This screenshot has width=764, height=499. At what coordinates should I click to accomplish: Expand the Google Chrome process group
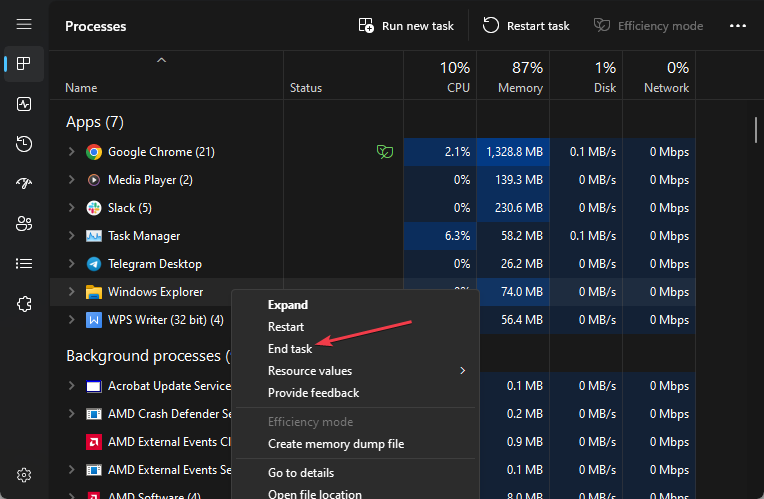pyautogui.click(x=71, y=152)
